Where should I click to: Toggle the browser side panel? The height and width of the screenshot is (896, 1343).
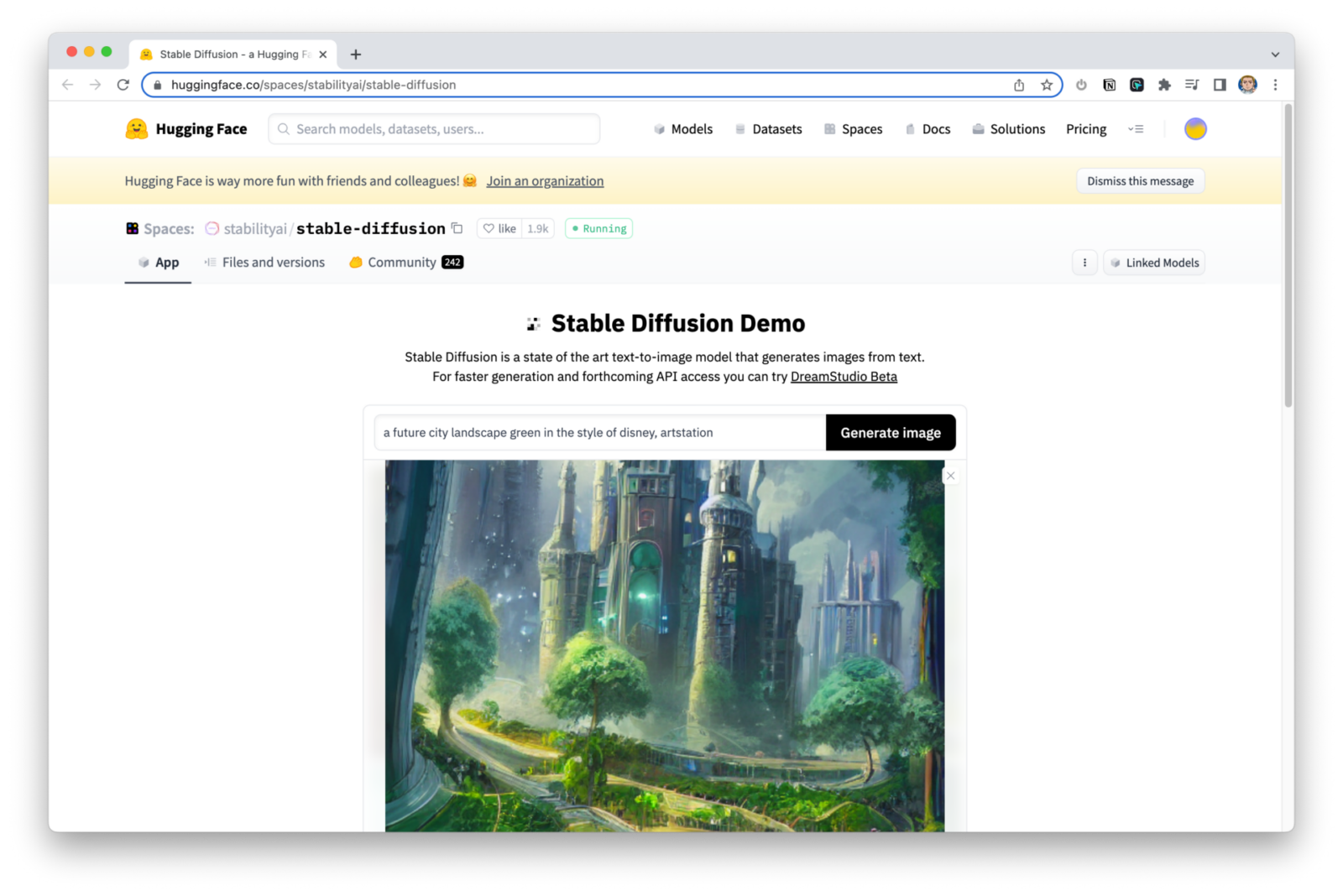click(1220, 85)
